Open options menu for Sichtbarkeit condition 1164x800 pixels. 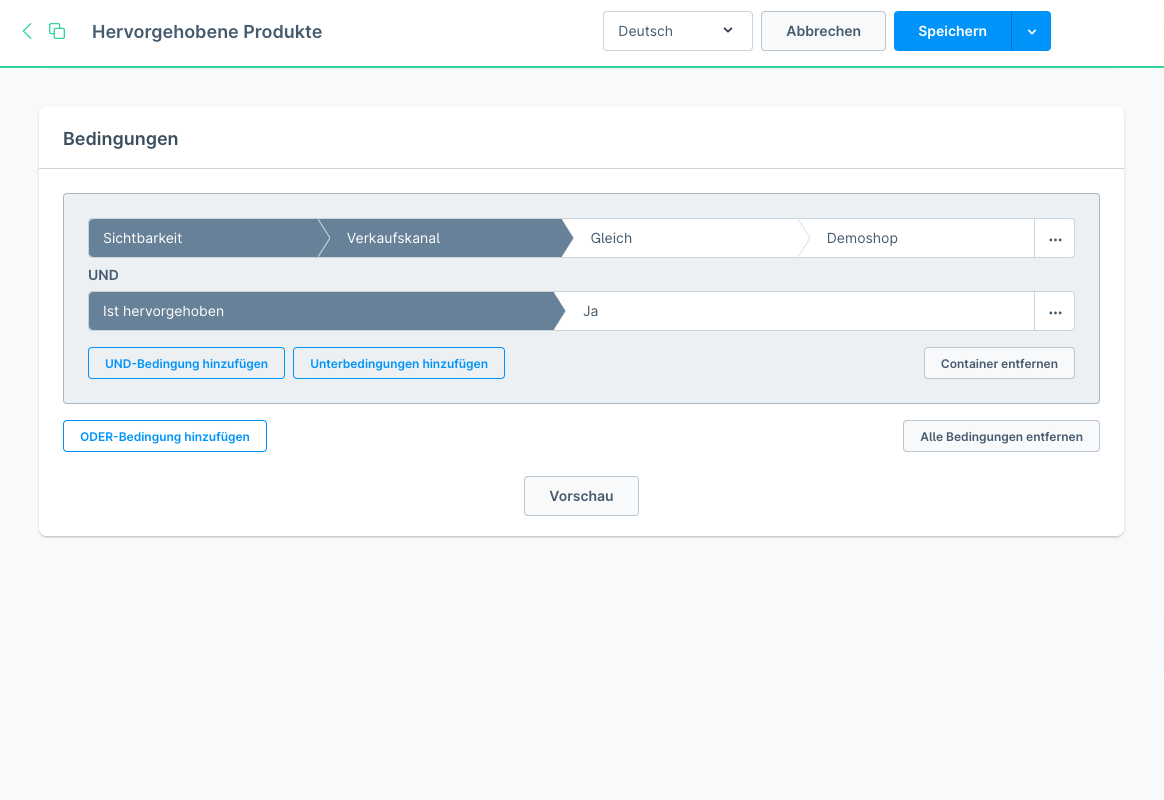point(1054,239)
